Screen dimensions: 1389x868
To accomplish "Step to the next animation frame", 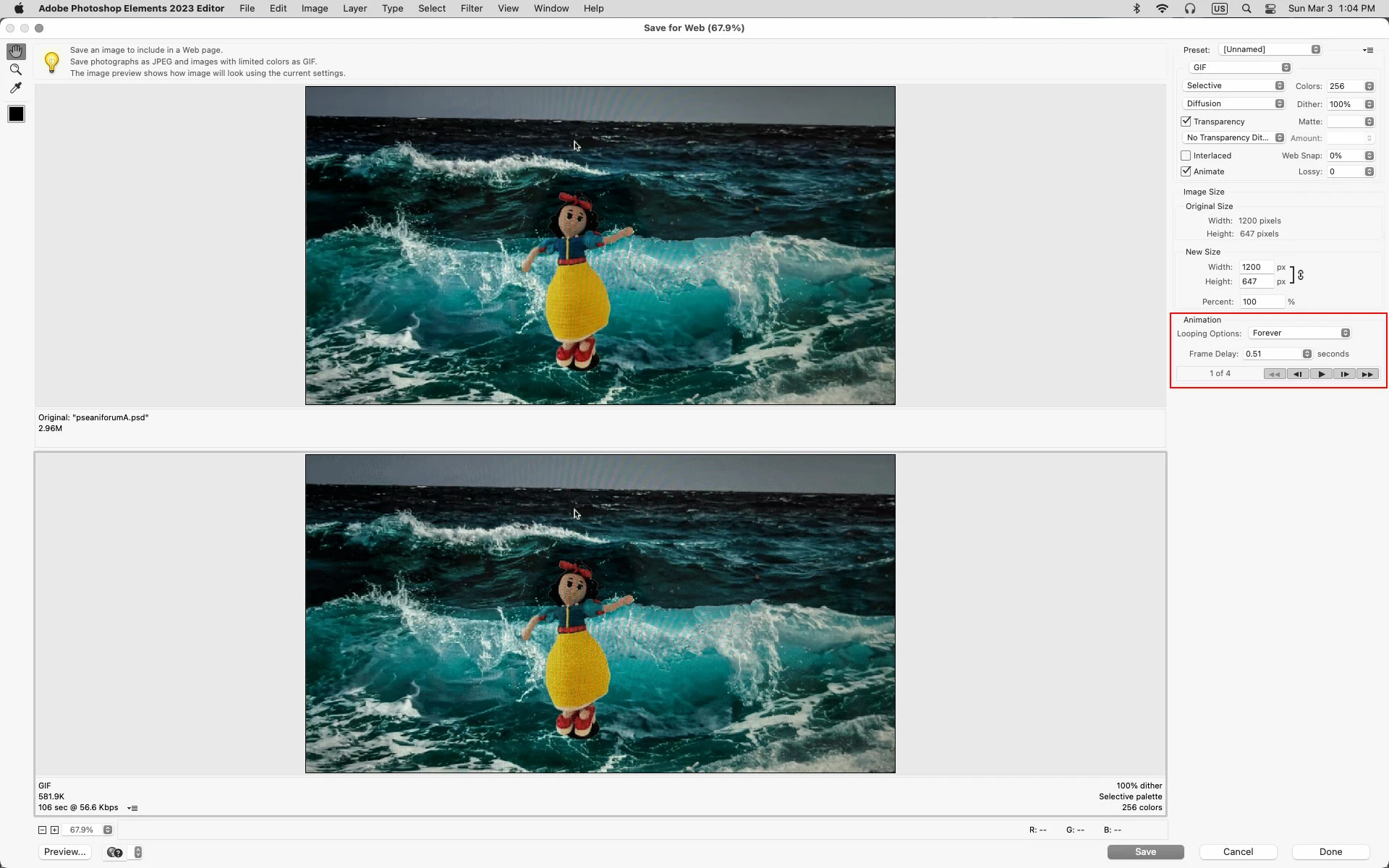I will click(x=1344, y=374).
